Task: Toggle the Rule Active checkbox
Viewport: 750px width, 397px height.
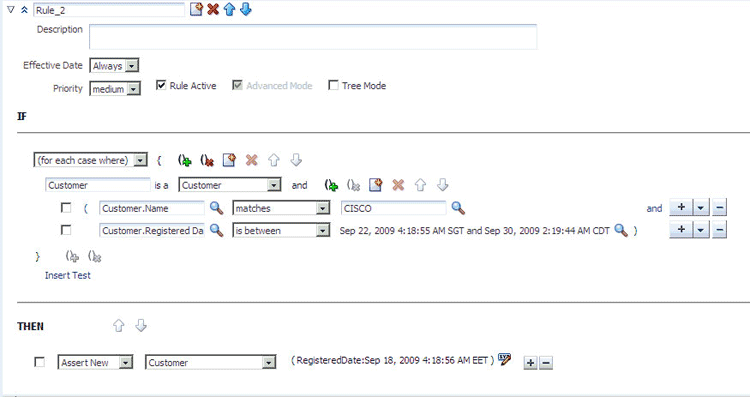Action: click(x=161, y=85)
